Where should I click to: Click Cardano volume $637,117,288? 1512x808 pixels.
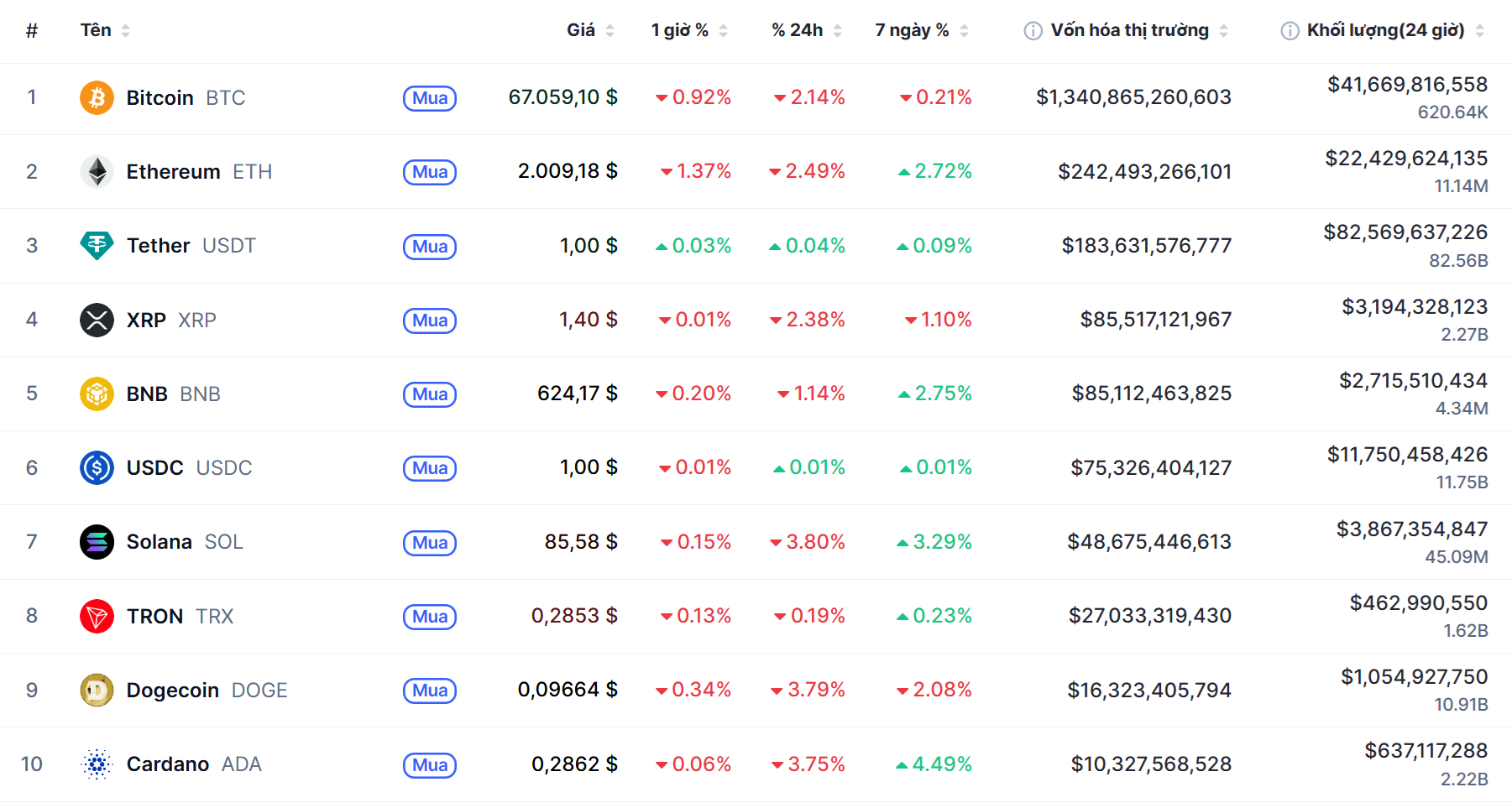point(1426,751)
